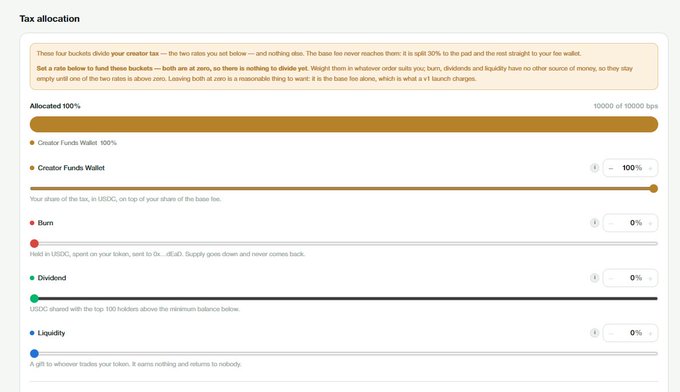680x392 pixels.
Task: Increase the Dividend percentage with the plus button
Action: tap(650, 278)
